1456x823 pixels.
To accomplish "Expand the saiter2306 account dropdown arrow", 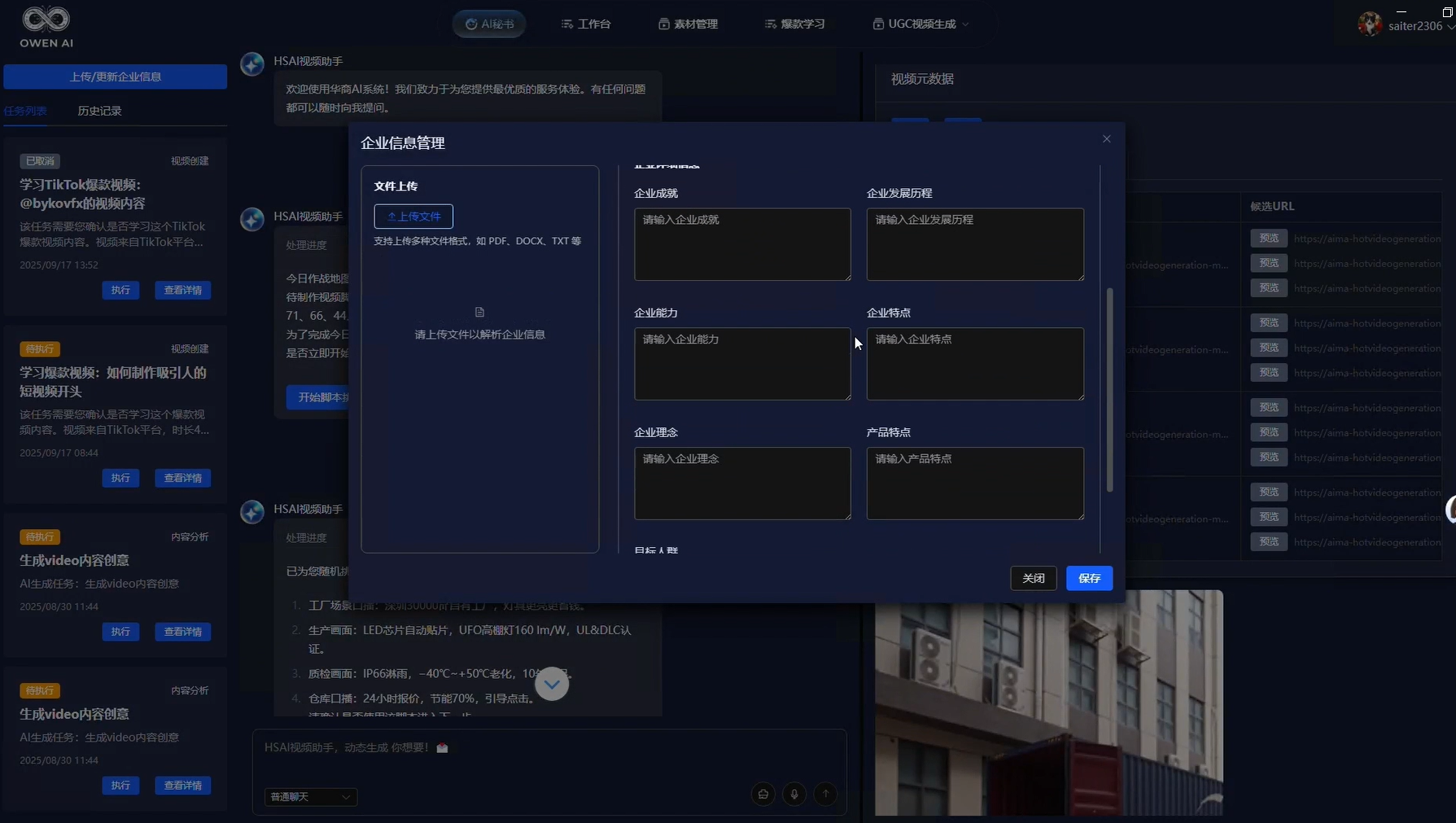I will pyautogui.click(x=1449, y=26).
